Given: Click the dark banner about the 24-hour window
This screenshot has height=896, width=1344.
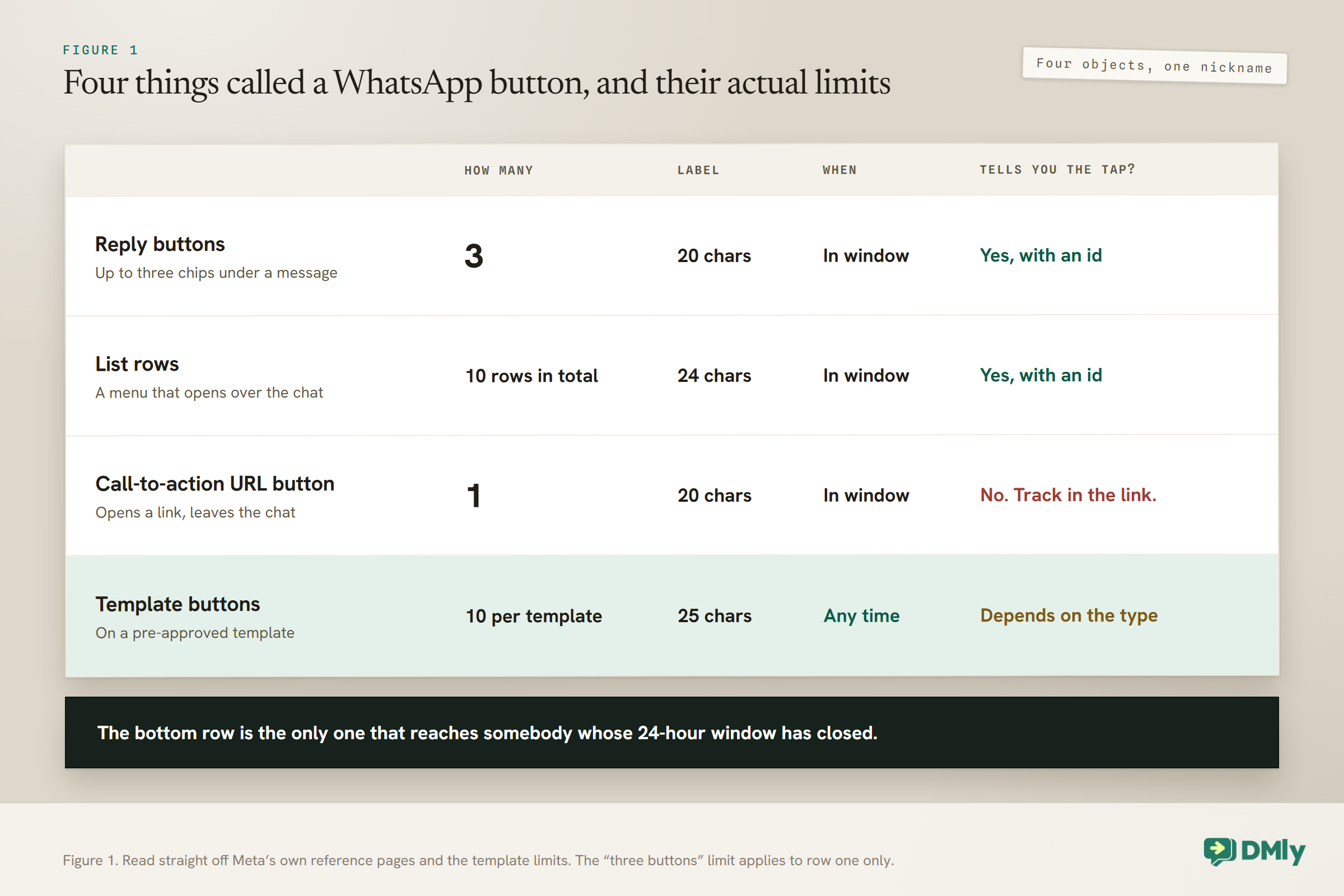Looking at the screenshot, I should (x=672, y=732).
